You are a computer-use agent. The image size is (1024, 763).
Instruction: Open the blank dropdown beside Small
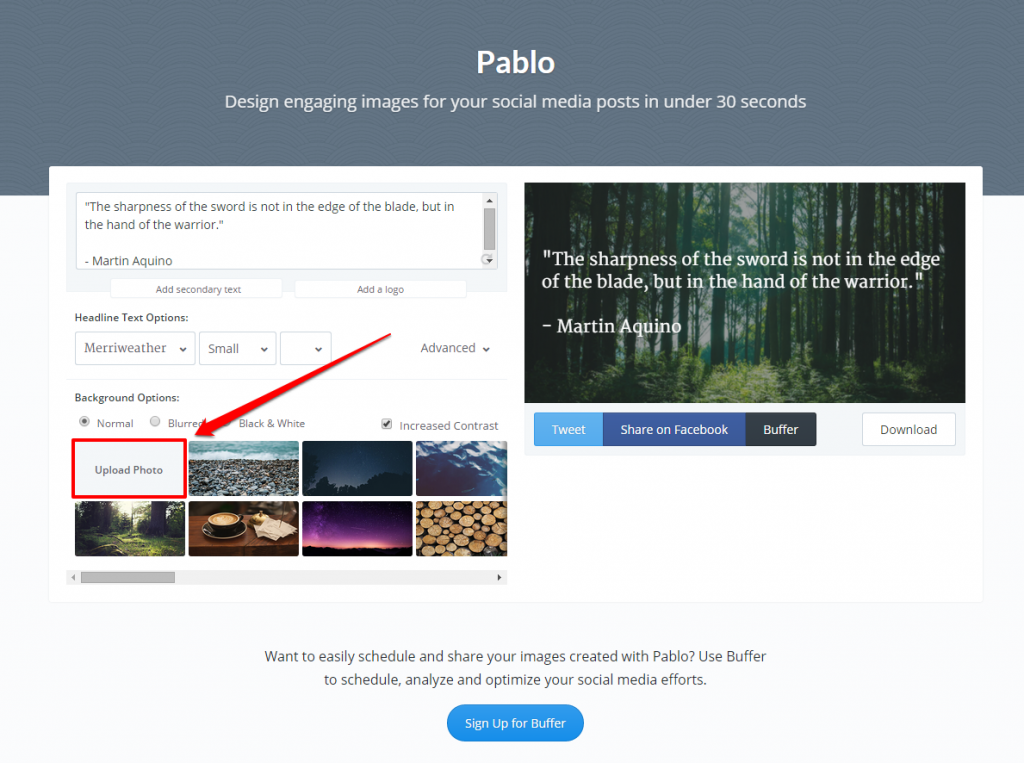[x=306, y=348]
